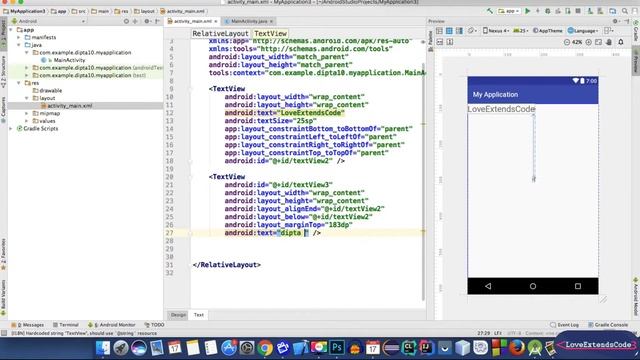Click RelativeLayout breadcrumb in editor
640x360 pixels.
click(x=220, y=33)
